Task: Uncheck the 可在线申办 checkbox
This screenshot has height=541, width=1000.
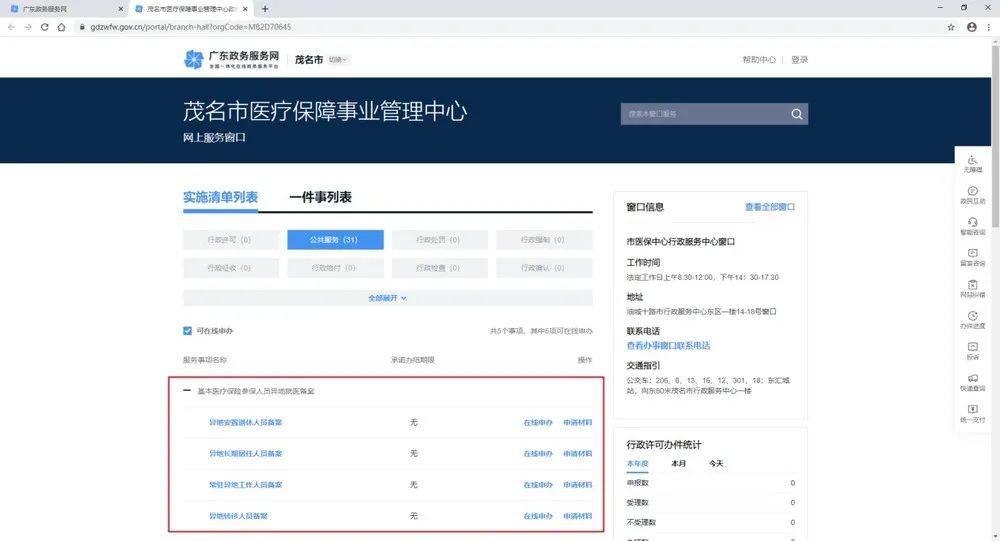Action: (x=187, y=331)
